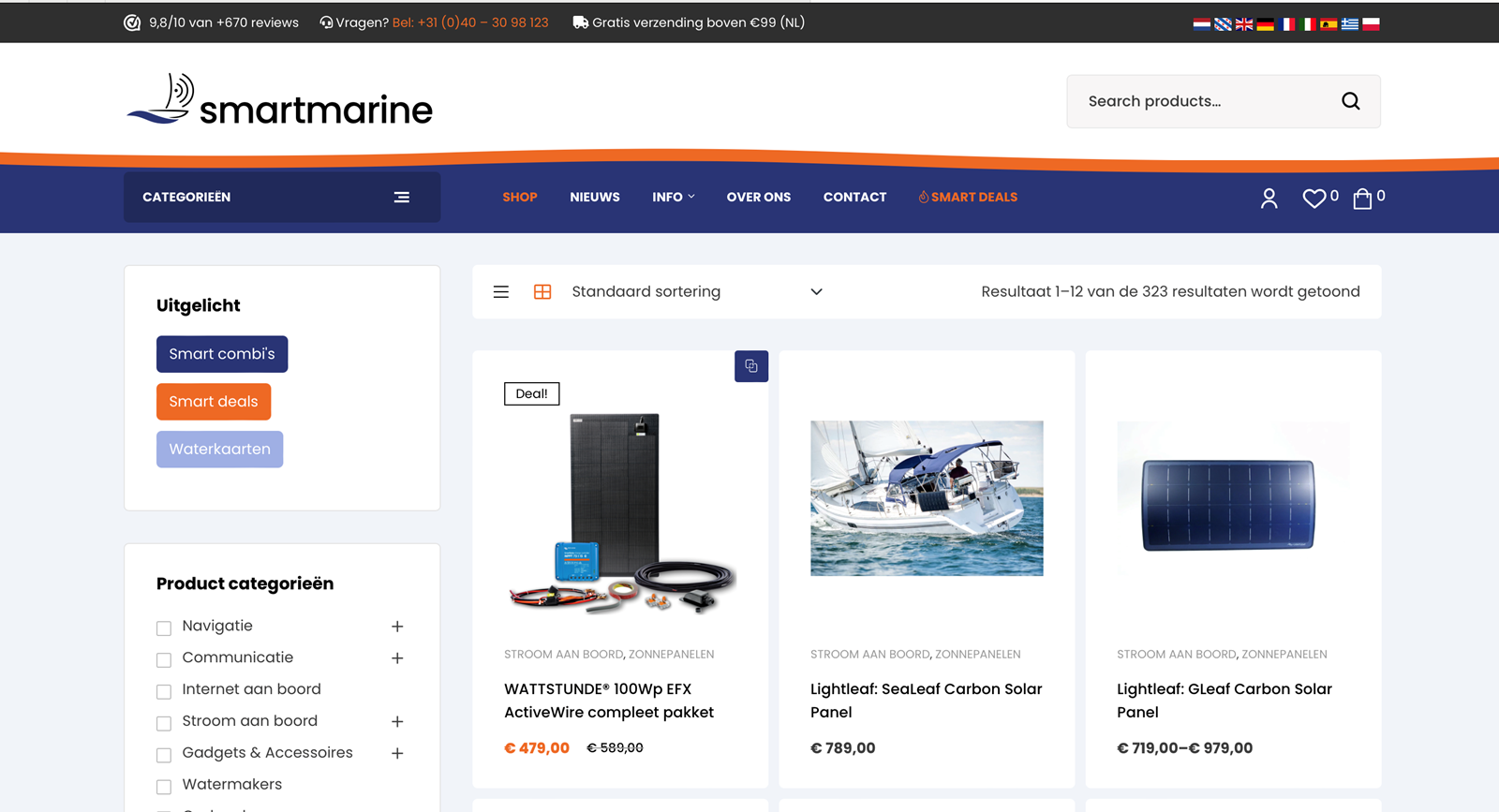Switch to list view layout
The image size is (1499, 812).
coord(501,292)
